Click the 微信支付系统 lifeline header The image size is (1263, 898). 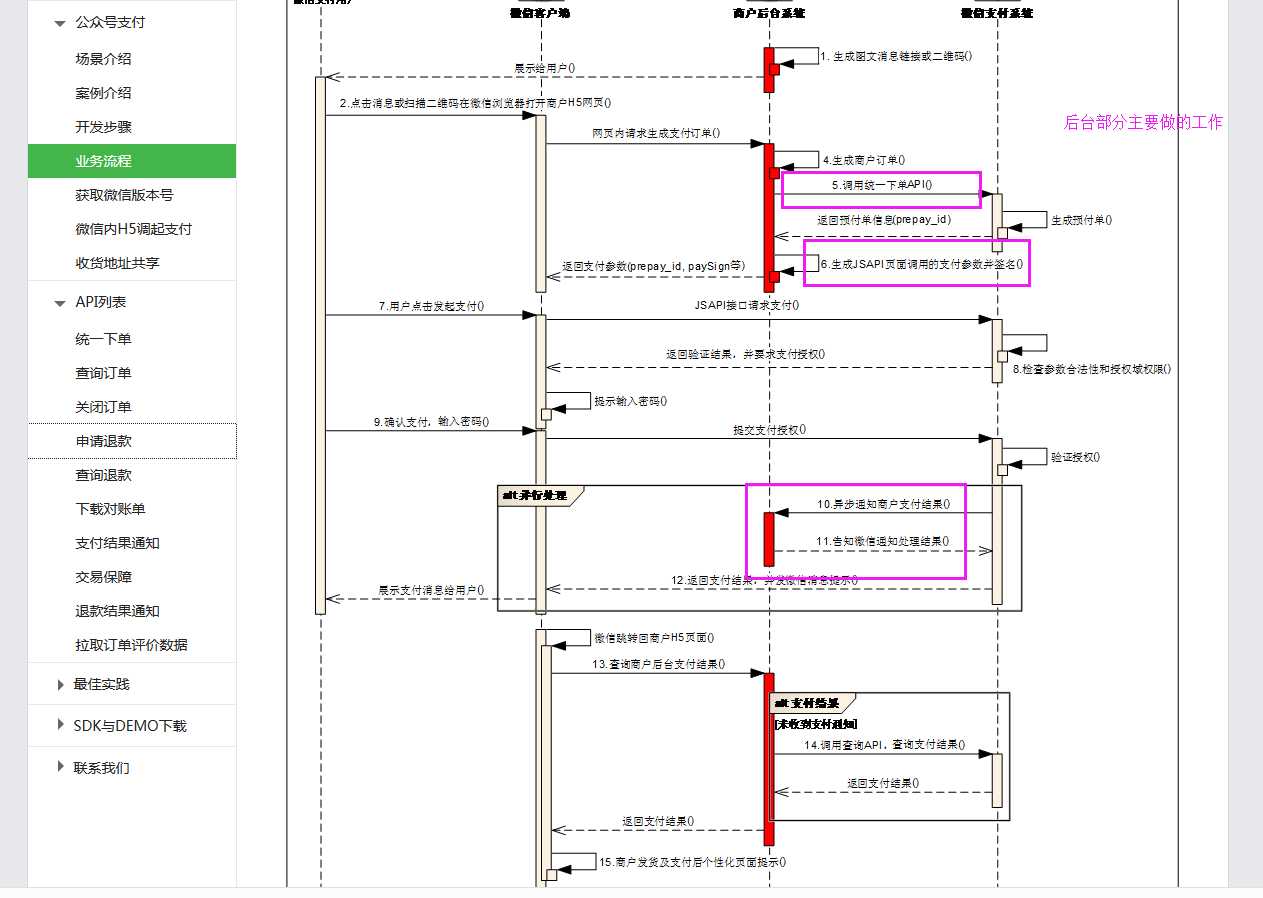(997, 13)
